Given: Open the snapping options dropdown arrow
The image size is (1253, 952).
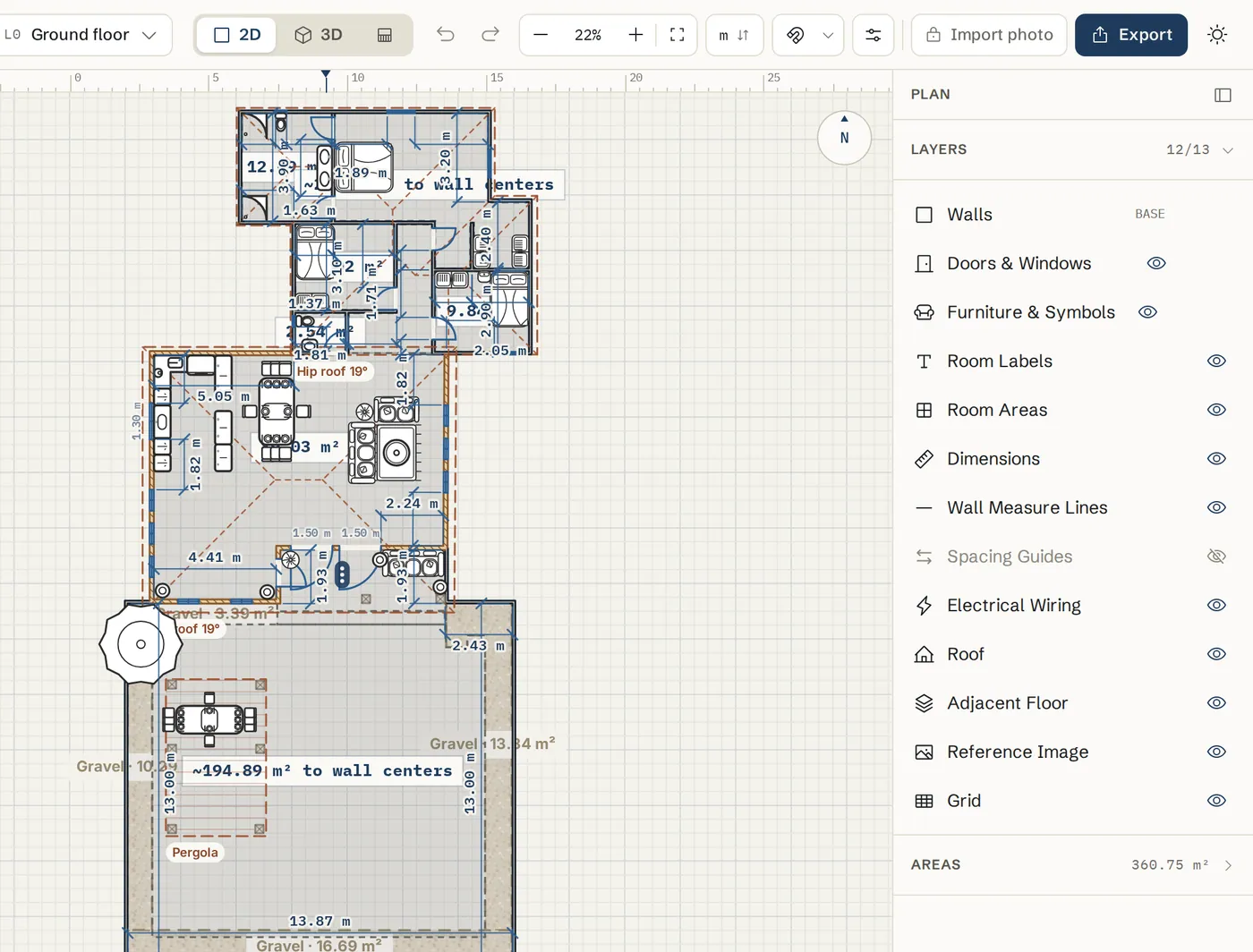Looking at the screenshot, I should tap(828, 35).
